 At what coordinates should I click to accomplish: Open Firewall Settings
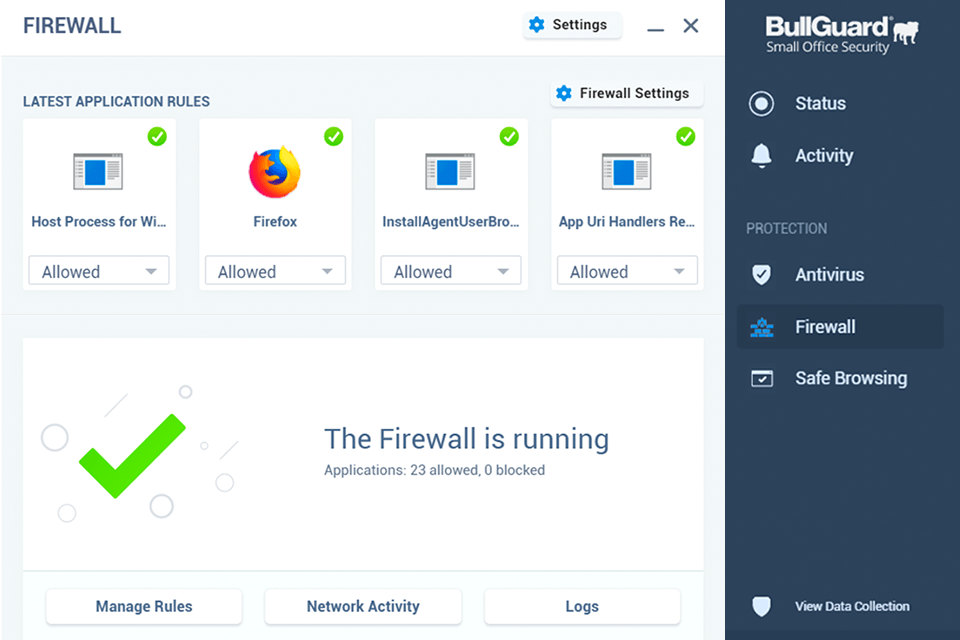coord(627,94)
